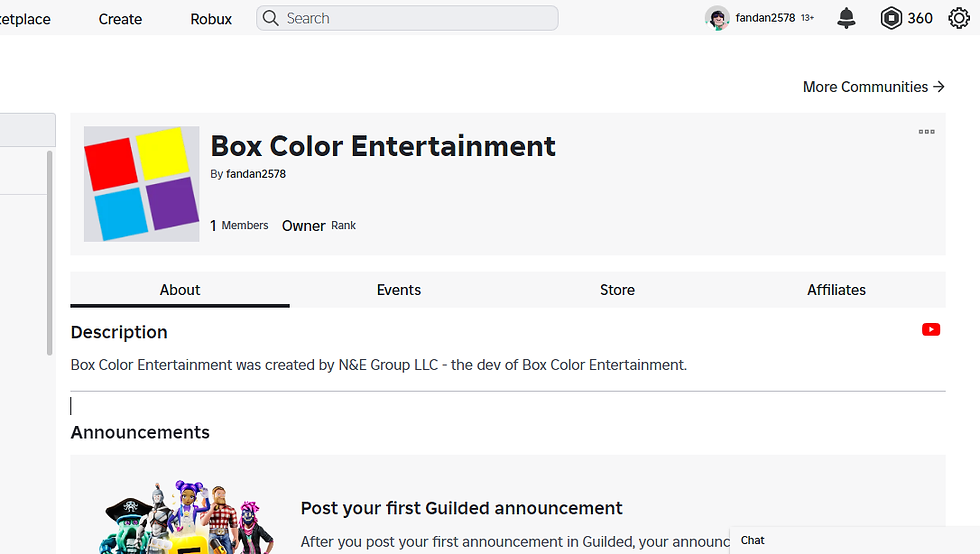980x554 pixels.
Task: Follow the More Communities link
Action: click(x=874, y=87)
